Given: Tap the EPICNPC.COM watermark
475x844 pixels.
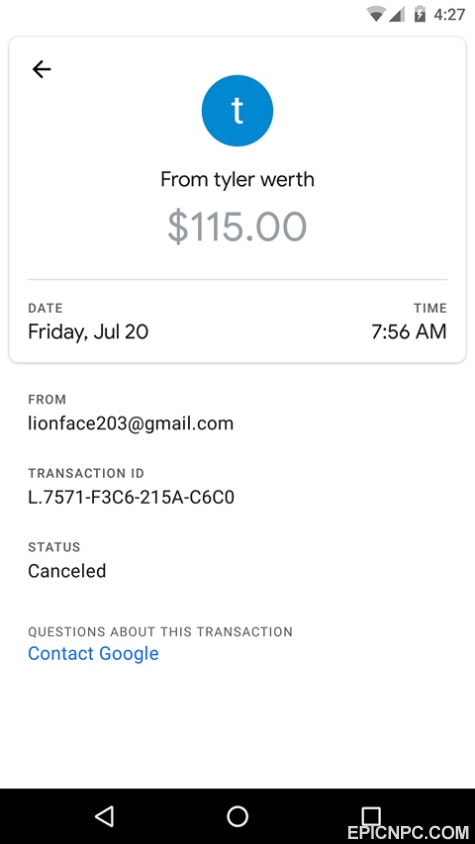Looking at the screenshot, I should 408,833.
